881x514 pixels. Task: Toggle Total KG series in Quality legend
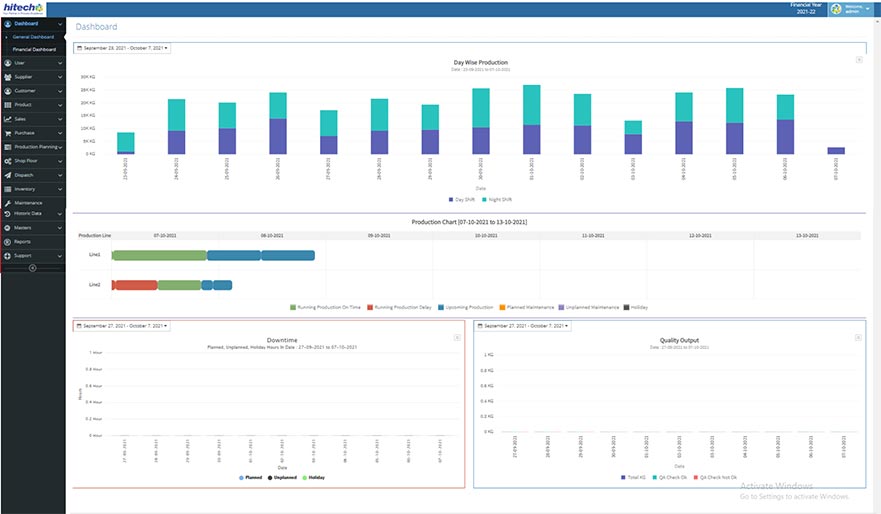[x=633, y=477]
